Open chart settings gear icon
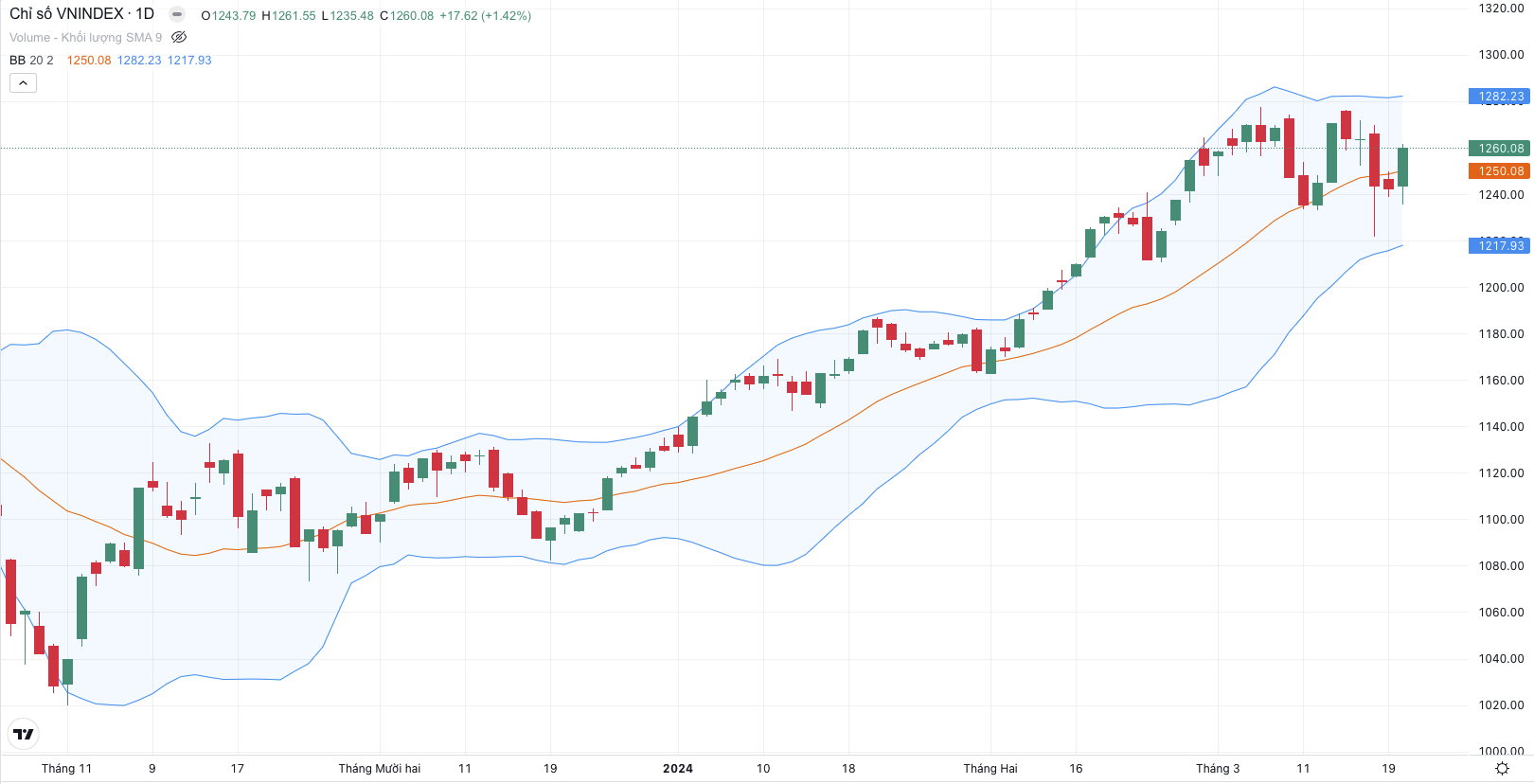Viewport: 1534px width, 784px height. tap(1502, 768)
